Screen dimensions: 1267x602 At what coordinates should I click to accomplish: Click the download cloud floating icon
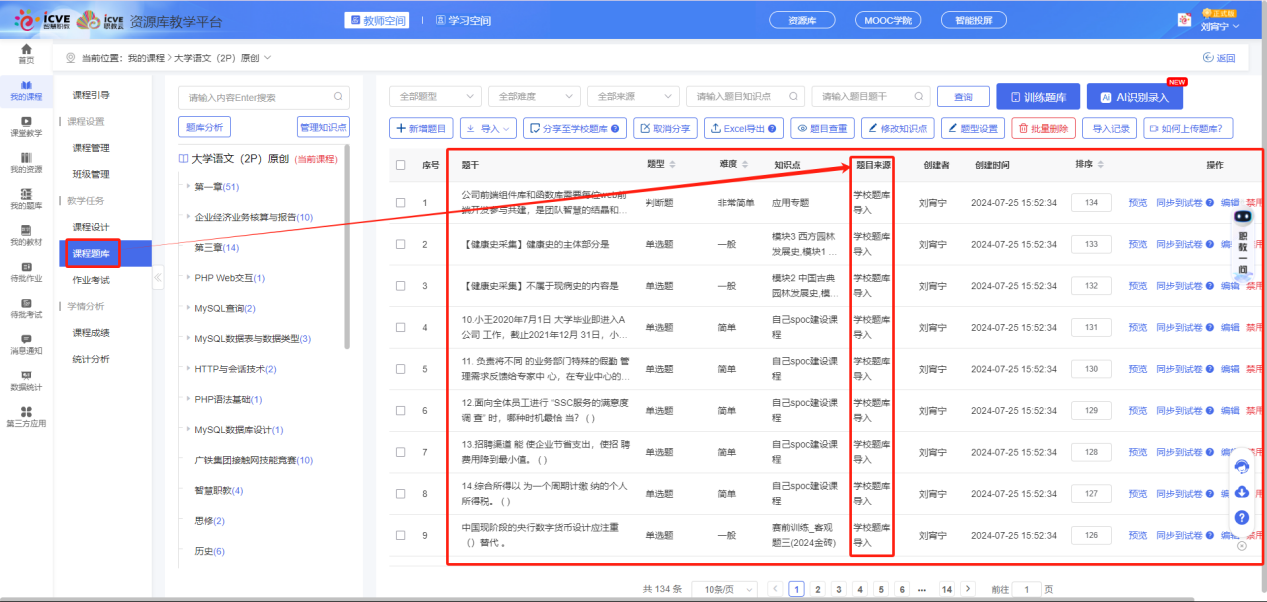1241,492
